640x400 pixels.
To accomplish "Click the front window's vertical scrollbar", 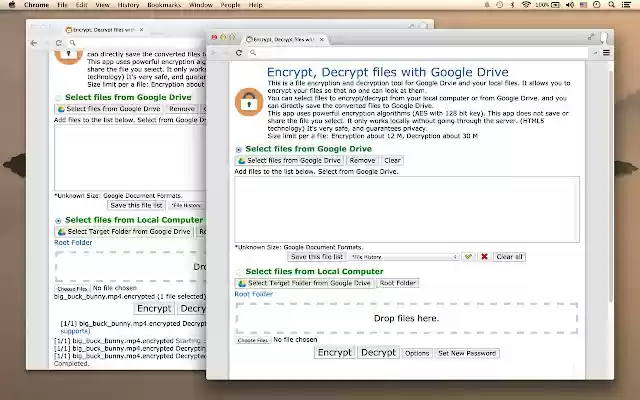I will tap(610, 186).
